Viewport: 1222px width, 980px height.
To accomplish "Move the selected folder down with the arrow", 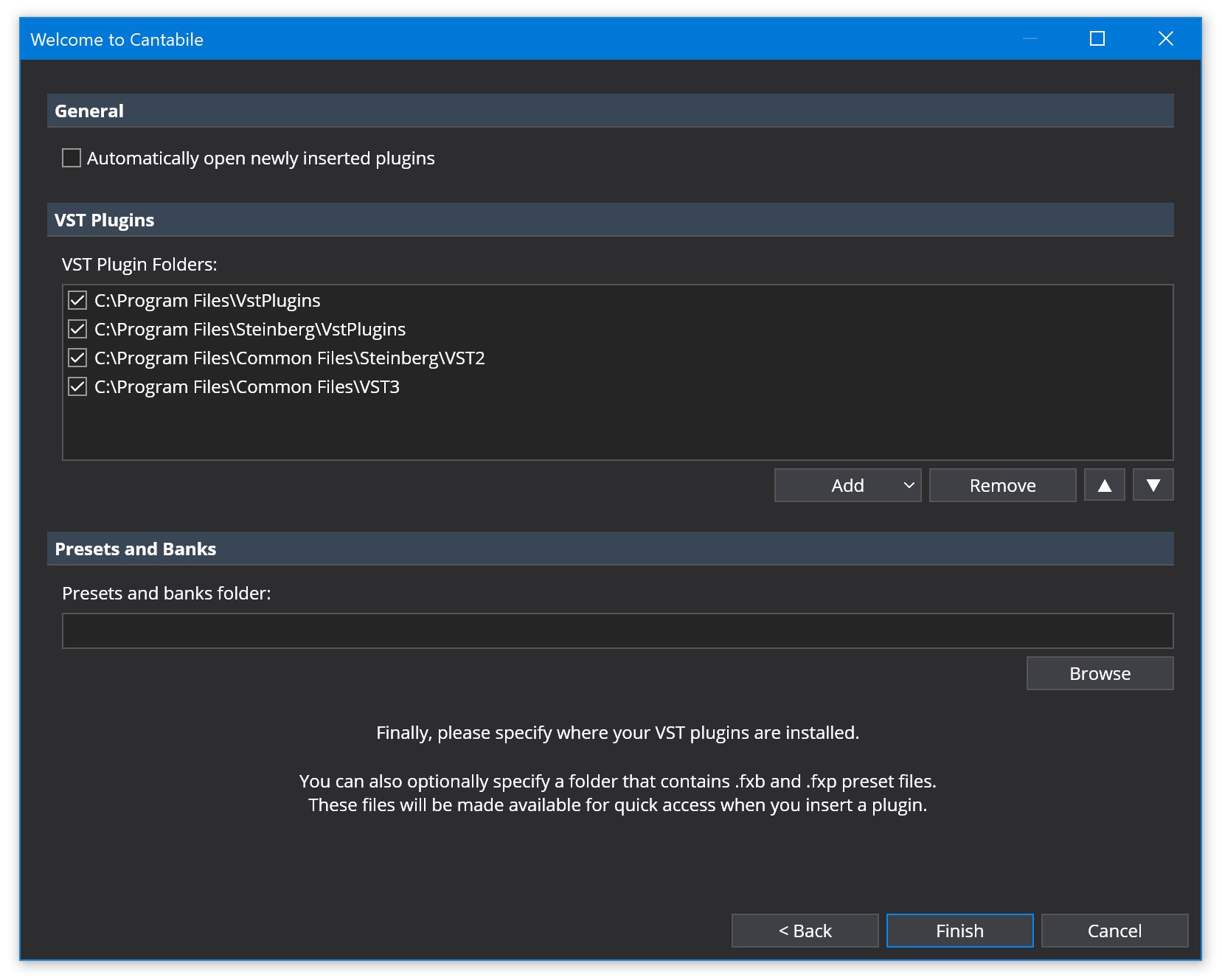I will [1153, 485].
